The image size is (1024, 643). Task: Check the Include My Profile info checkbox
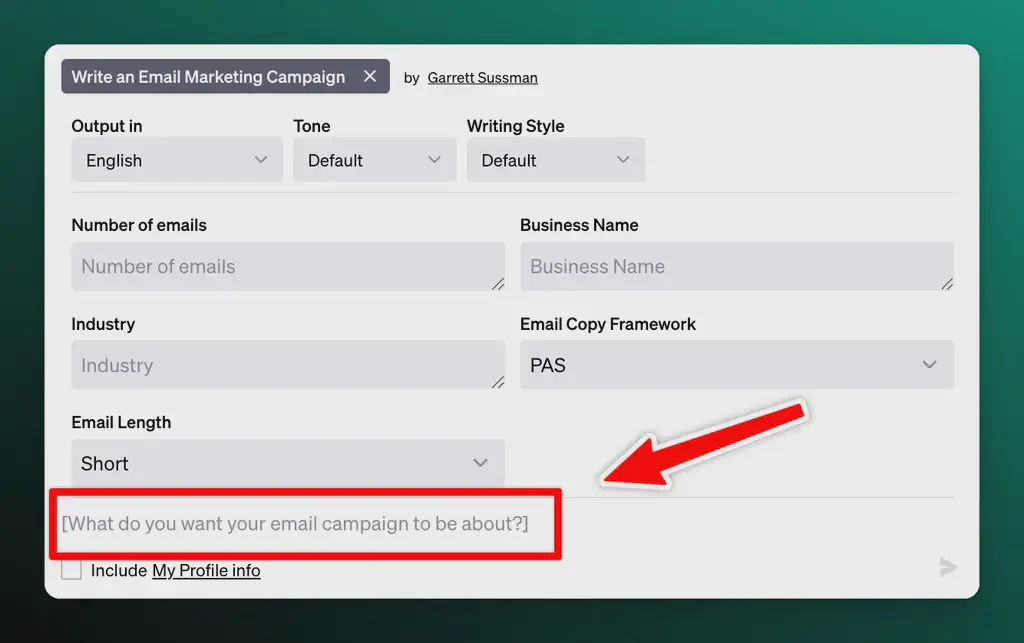click(71, 570)
